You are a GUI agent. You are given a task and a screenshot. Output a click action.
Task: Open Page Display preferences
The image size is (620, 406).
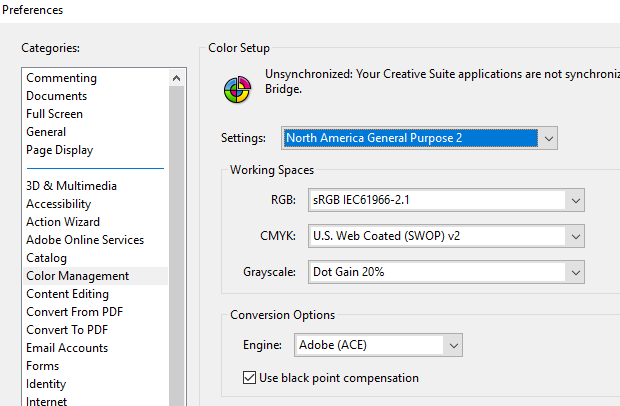(60, 150)
